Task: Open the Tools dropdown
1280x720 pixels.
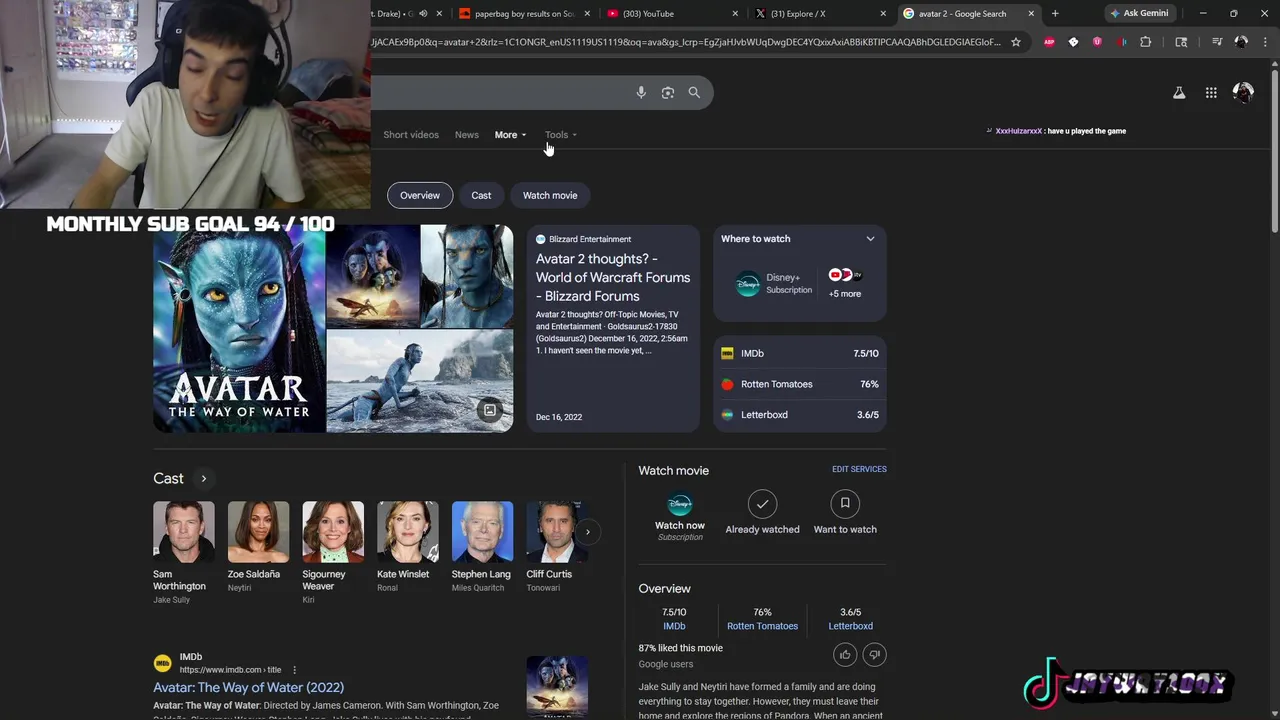Action: (x=561, y=135)
